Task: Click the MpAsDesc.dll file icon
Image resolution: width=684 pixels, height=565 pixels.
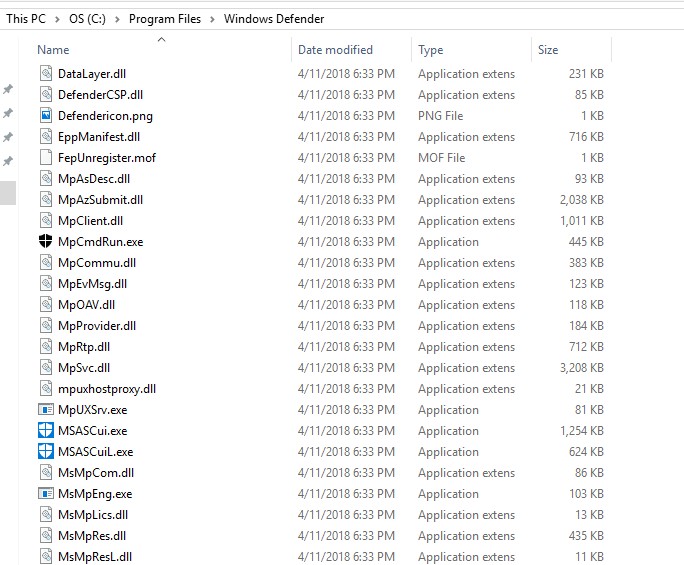Action: coord(46,178)
